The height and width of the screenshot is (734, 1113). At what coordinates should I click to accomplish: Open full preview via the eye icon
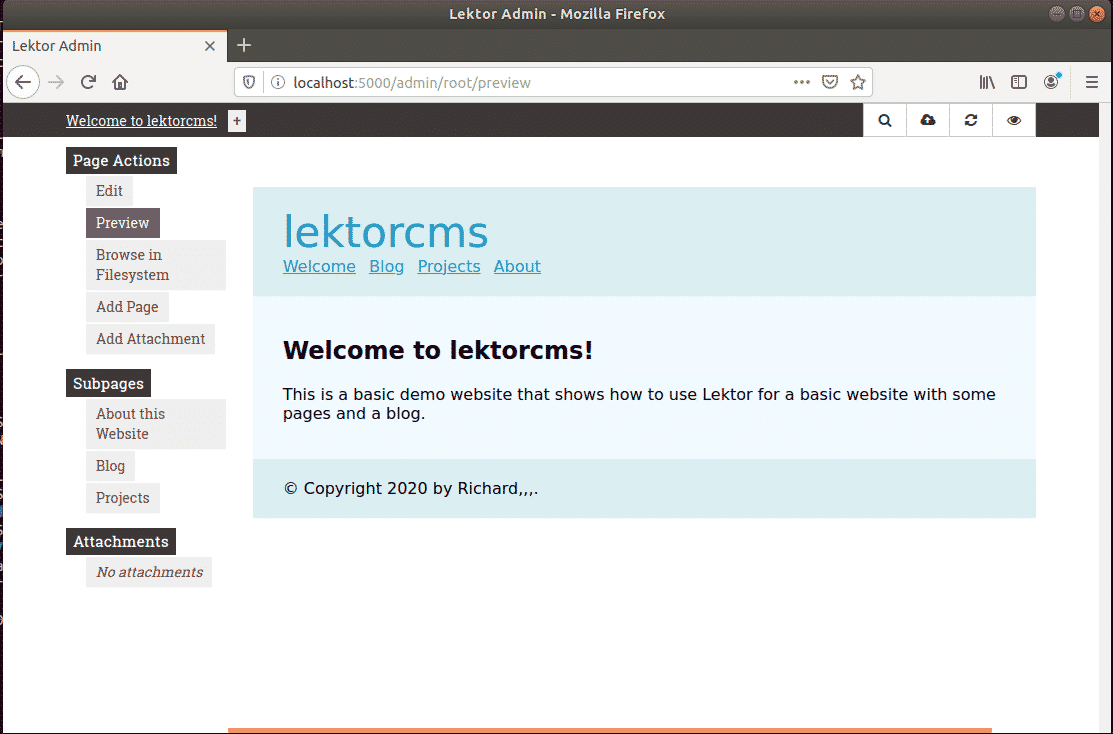click(x=1013, y=120)
